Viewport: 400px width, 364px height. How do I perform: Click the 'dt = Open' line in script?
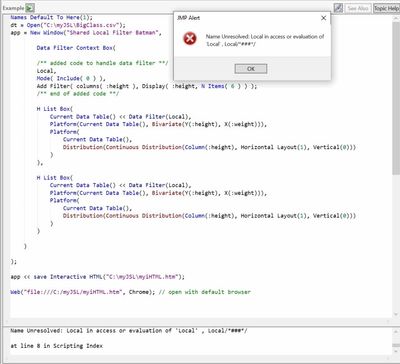click(68, 25)
